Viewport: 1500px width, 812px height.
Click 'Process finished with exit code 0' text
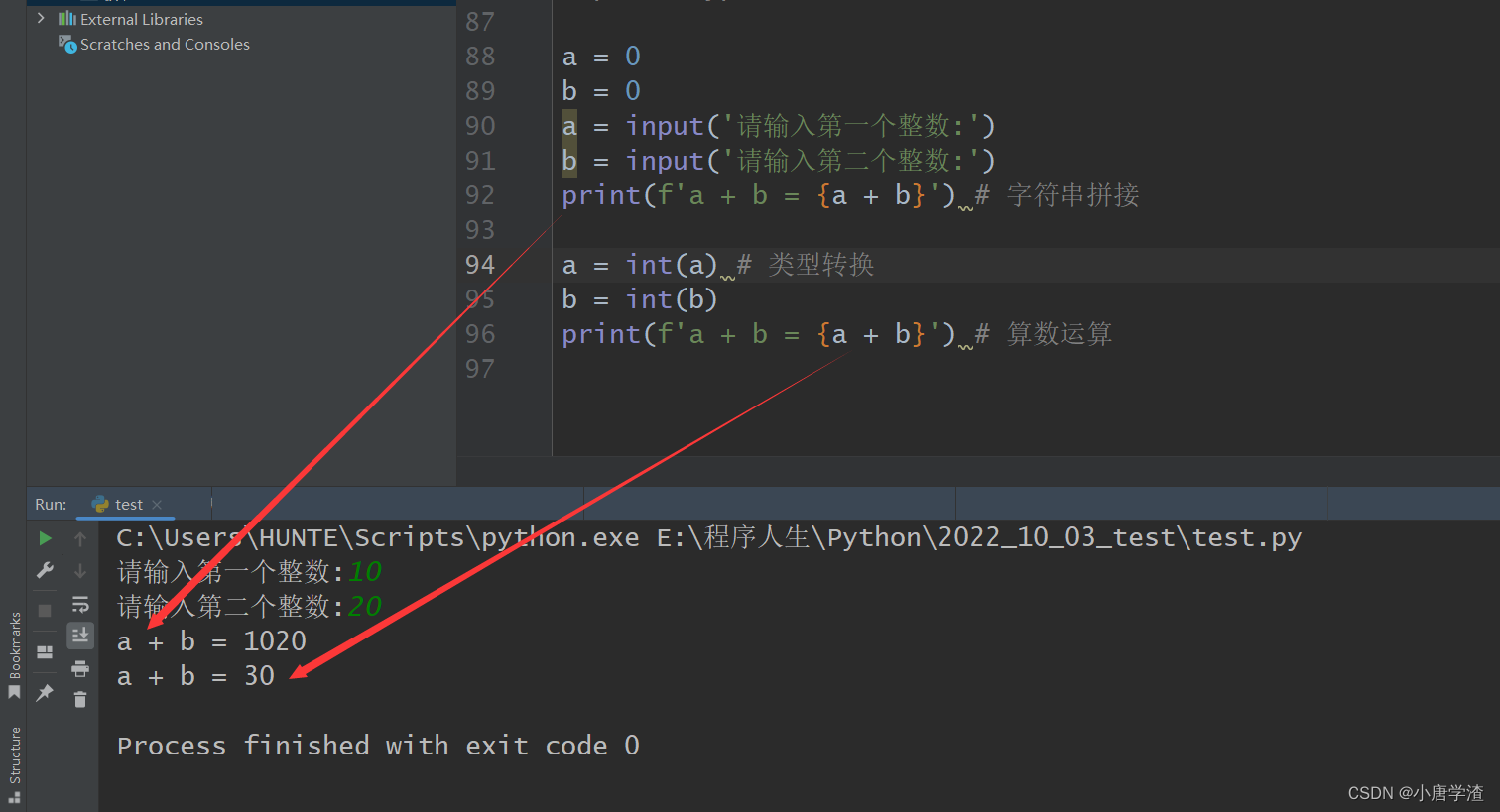point(378,746)
